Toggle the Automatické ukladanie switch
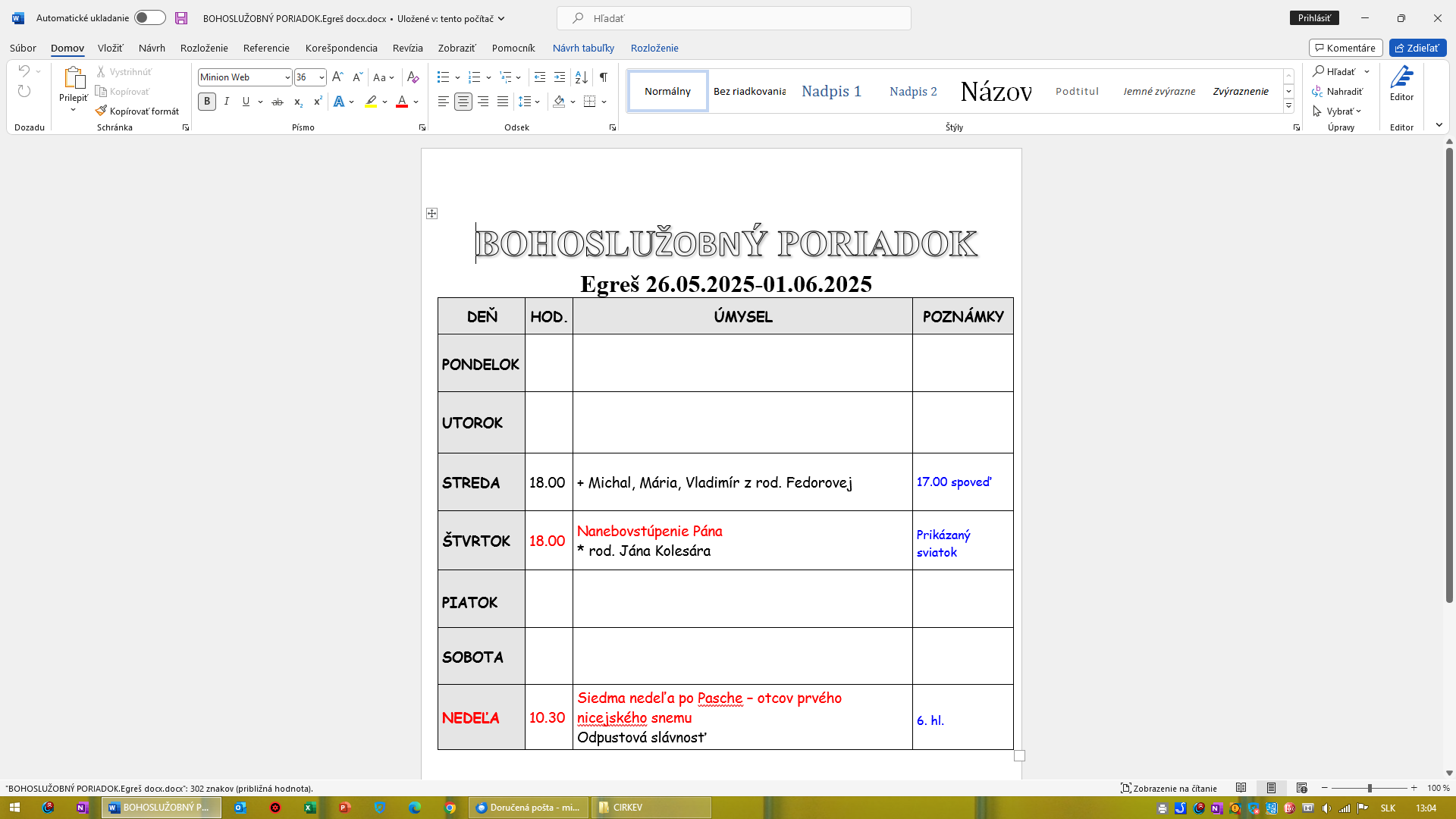The image size is (1456, 819). (149, 18)
